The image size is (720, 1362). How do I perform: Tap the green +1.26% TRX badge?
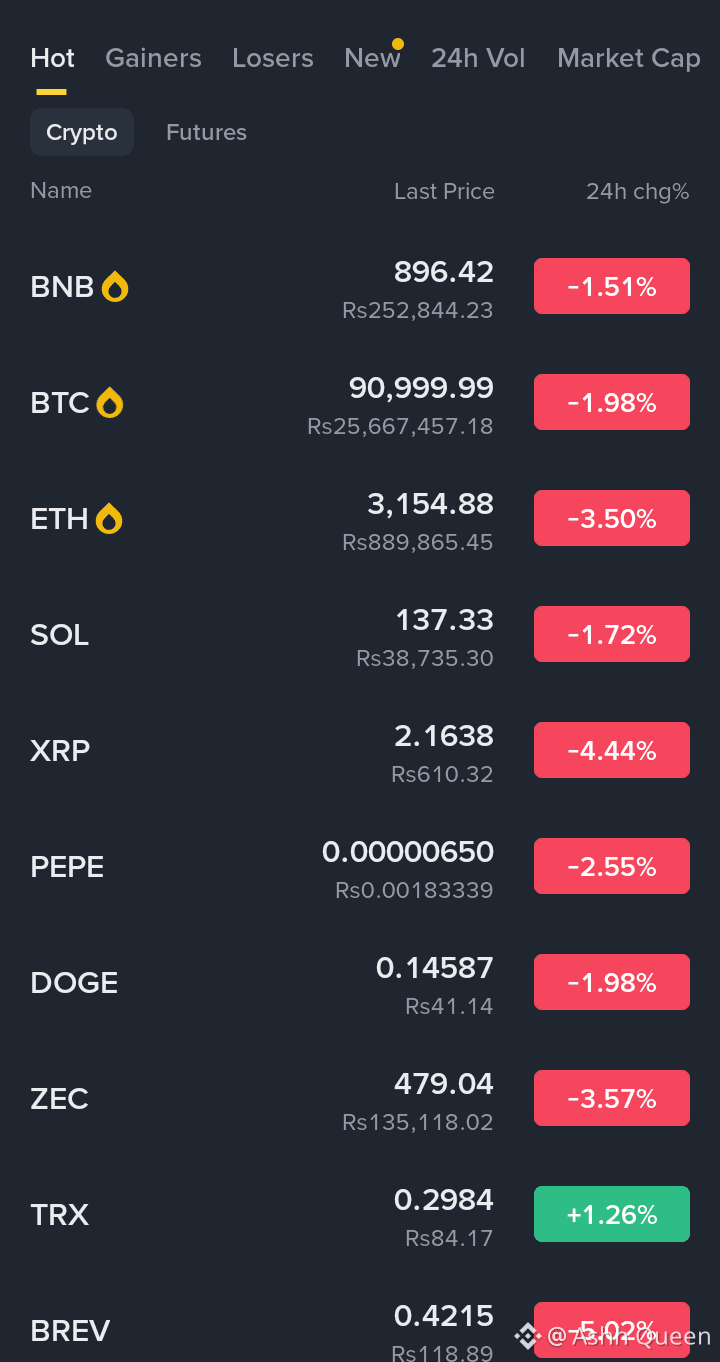point(611,1215)
